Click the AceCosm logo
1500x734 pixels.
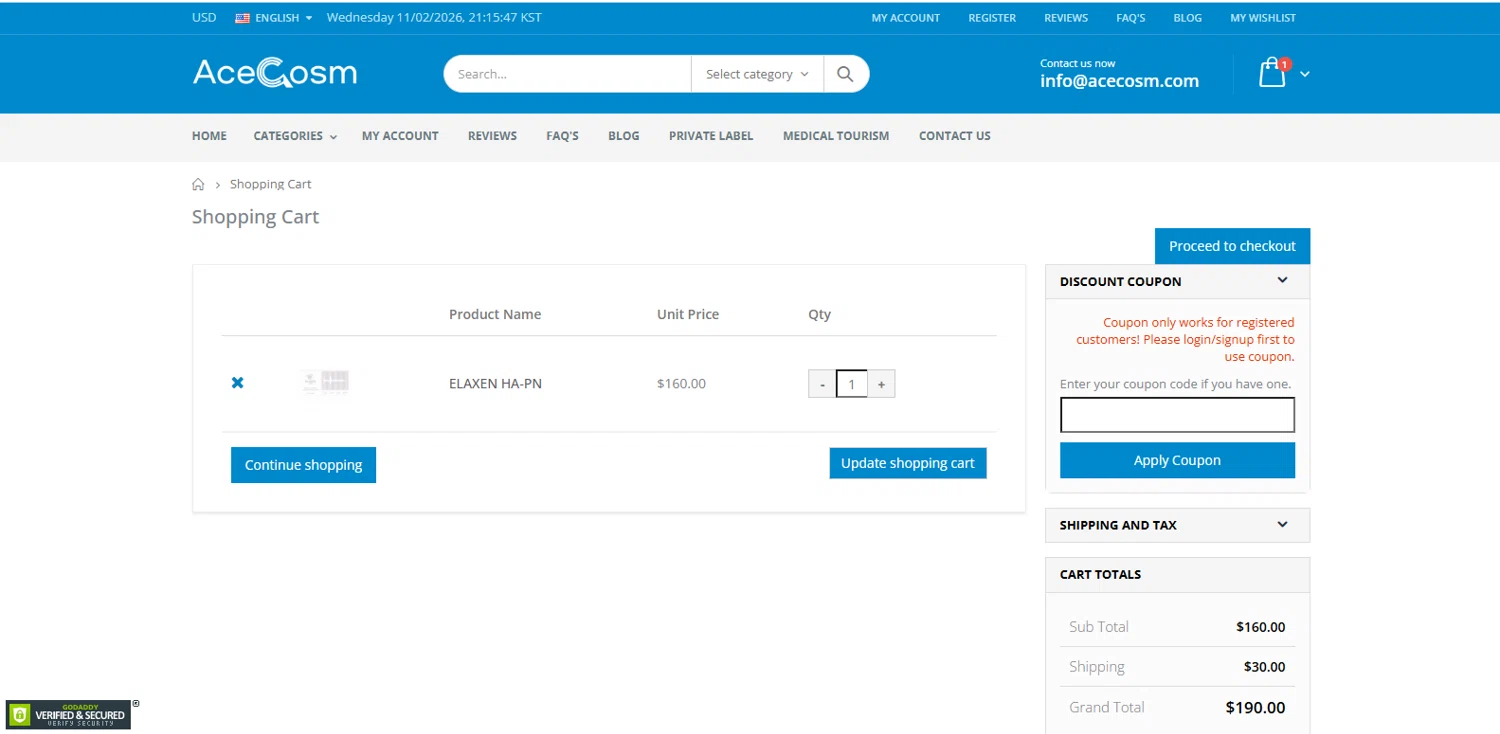click(x=275, y=73)
